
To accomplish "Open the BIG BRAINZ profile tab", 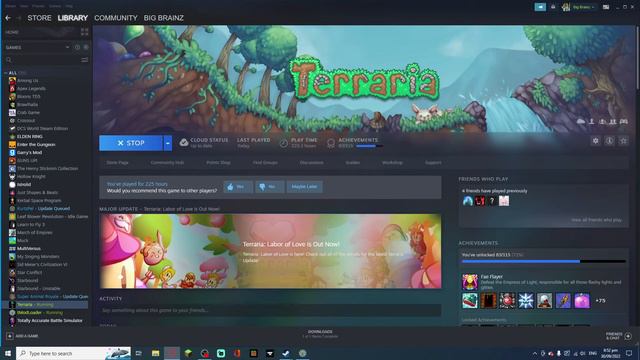I will coord(164,18).
